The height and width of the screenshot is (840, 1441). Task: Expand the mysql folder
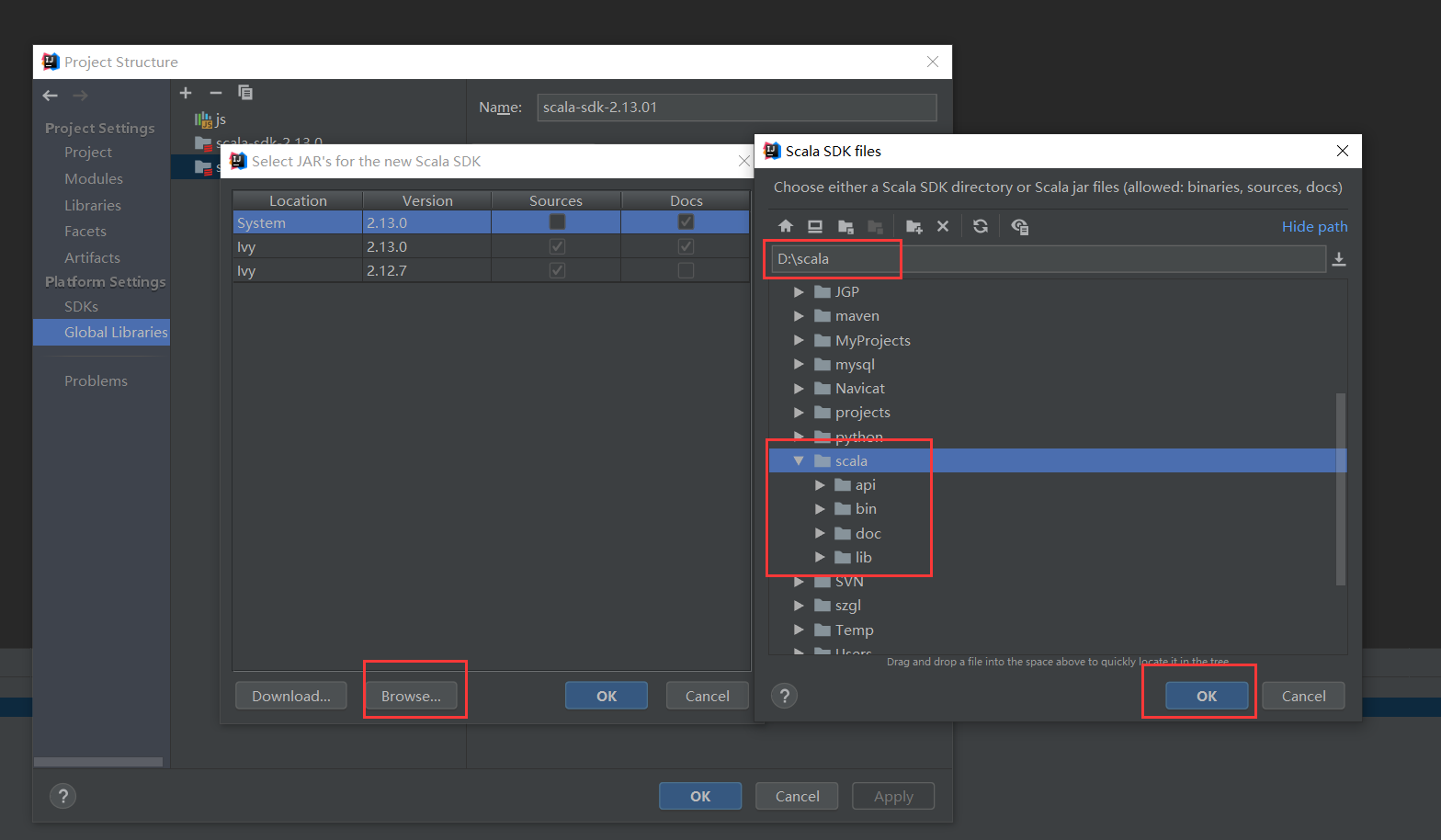click(x=799, y=365)
